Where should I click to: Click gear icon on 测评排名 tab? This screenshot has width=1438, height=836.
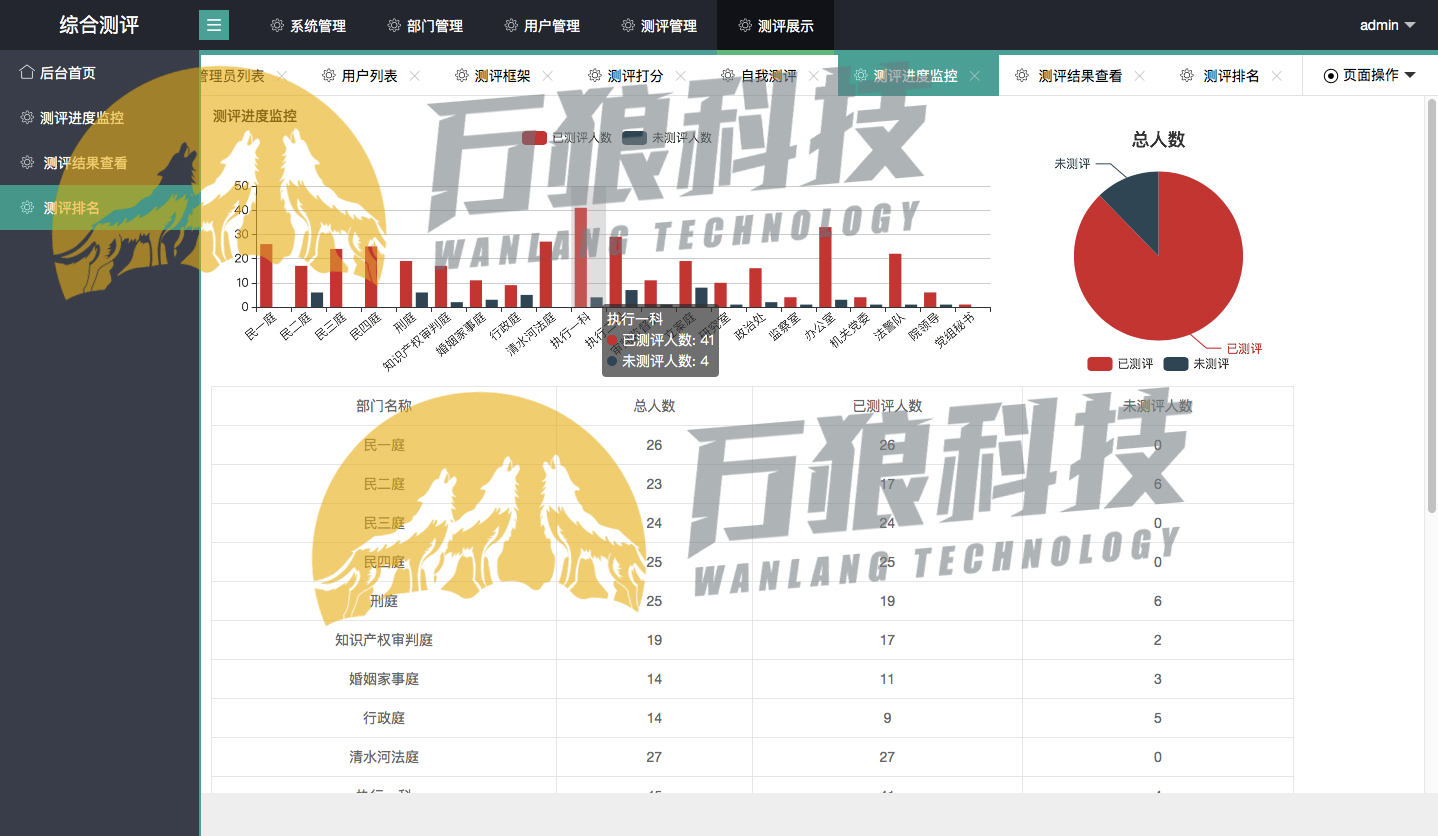coord(1187,75)
